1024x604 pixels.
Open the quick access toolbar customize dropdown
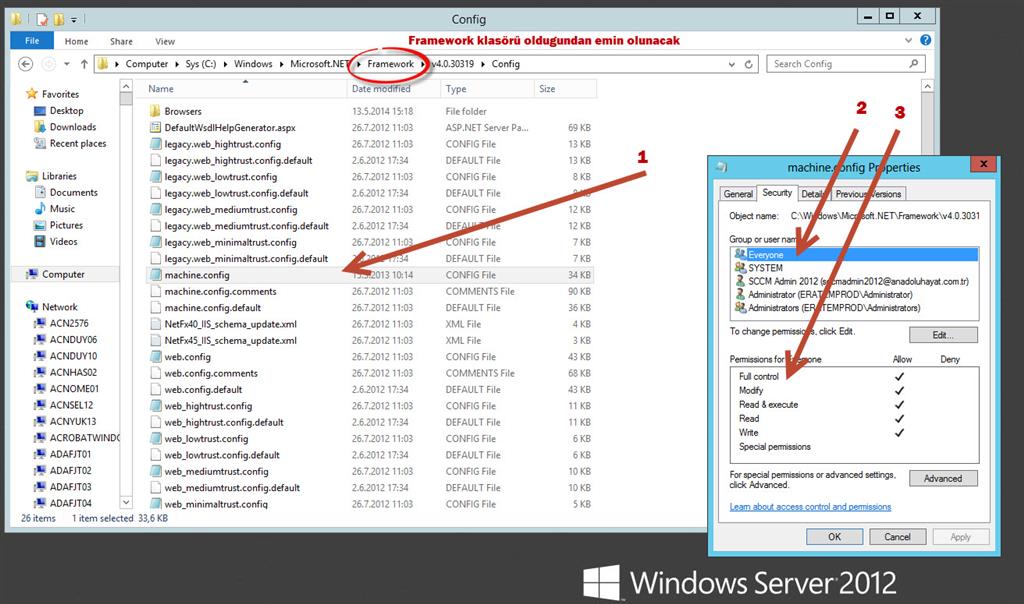72,18
